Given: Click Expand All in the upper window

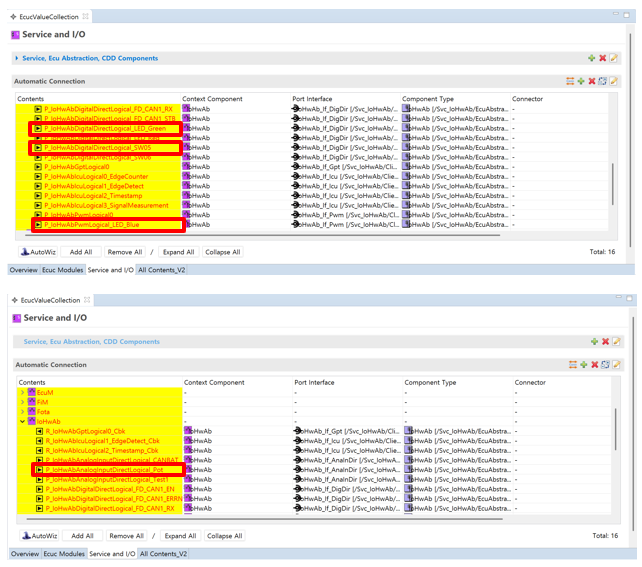Looking at the screenshot, I should point(179,252).
